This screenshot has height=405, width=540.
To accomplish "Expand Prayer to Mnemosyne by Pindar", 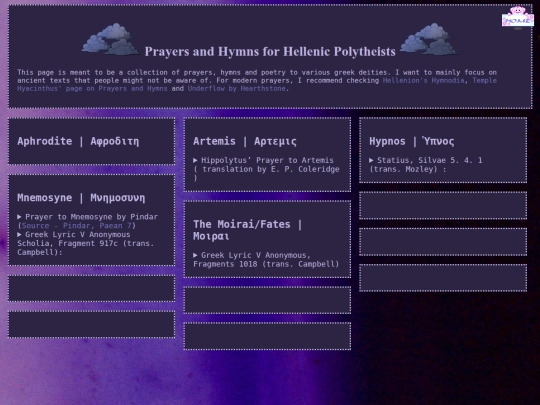I will click(87, 217).
